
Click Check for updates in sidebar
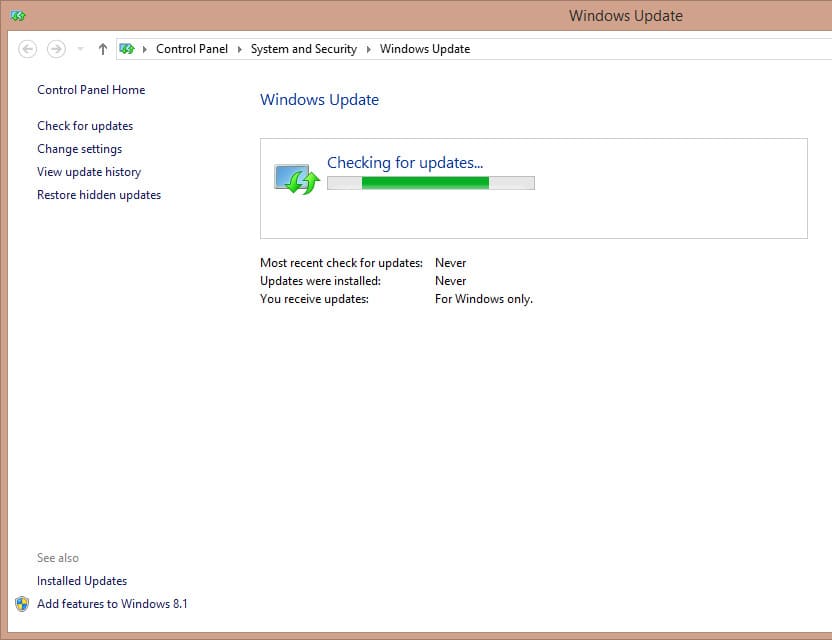tap(85, 126)
